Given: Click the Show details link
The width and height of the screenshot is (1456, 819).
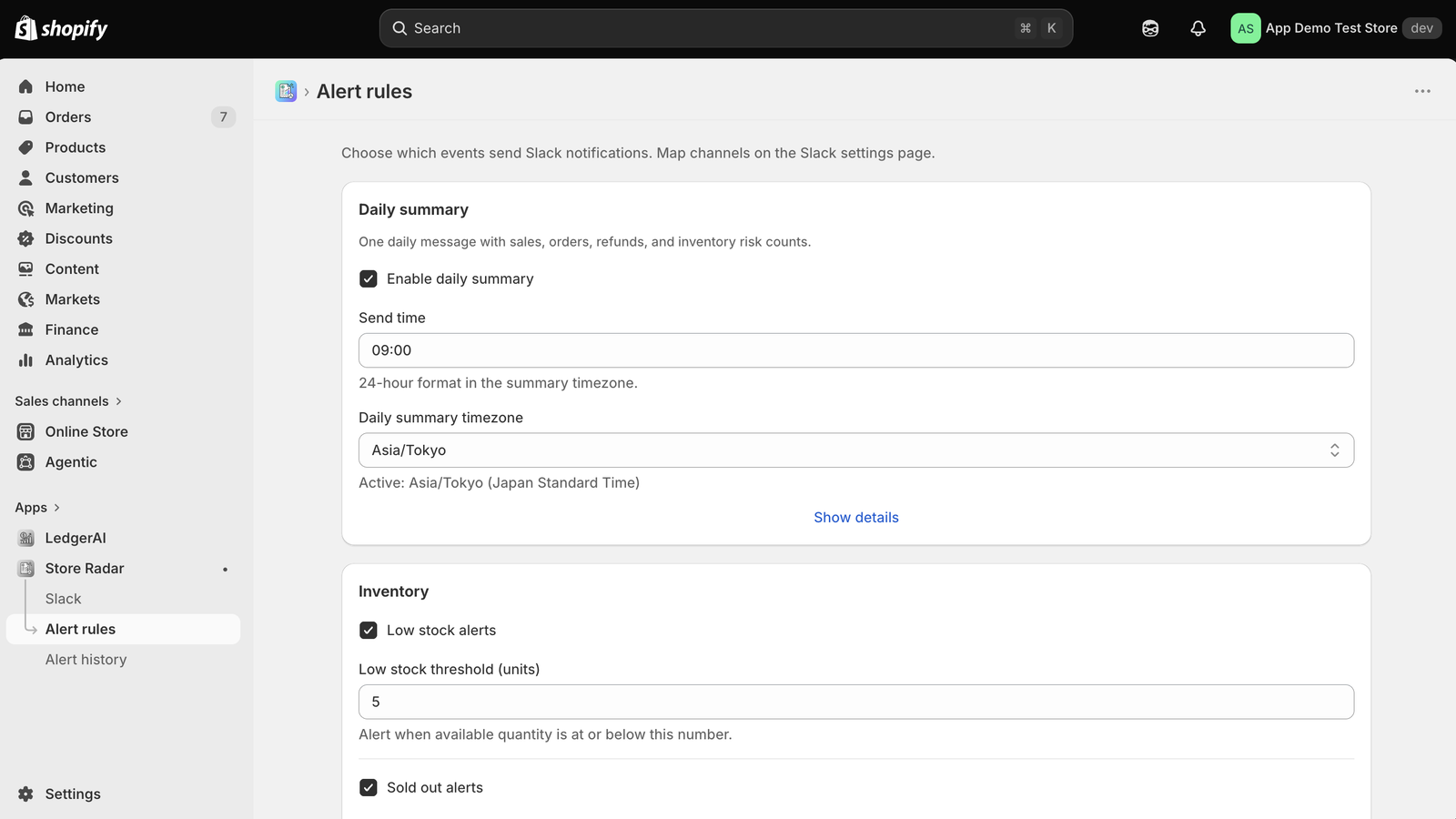Looking at the screenshot, I should pos(856,517).
